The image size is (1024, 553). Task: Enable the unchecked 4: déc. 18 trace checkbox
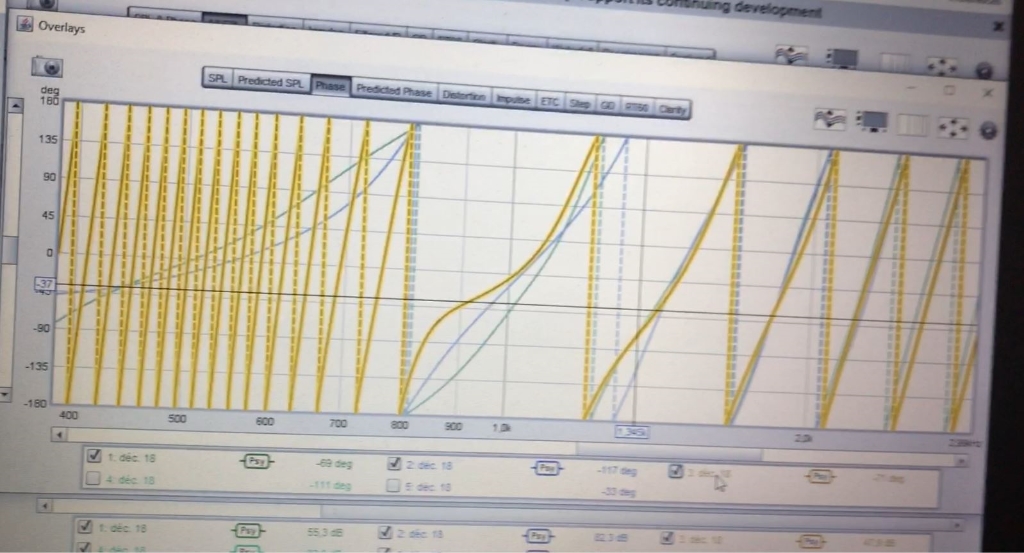coord(93,479)
